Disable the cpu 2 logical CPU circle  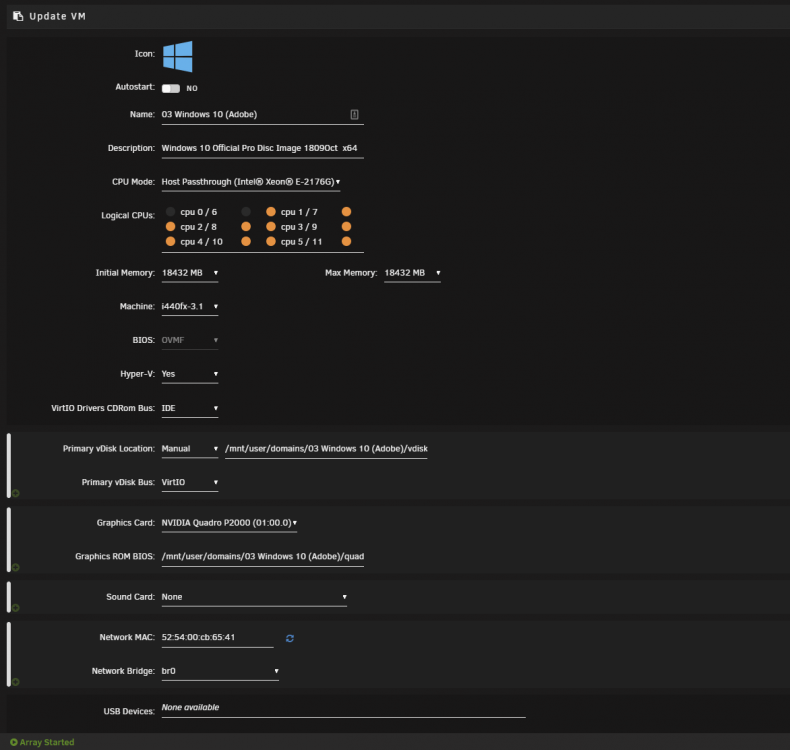tap(170, 227)
